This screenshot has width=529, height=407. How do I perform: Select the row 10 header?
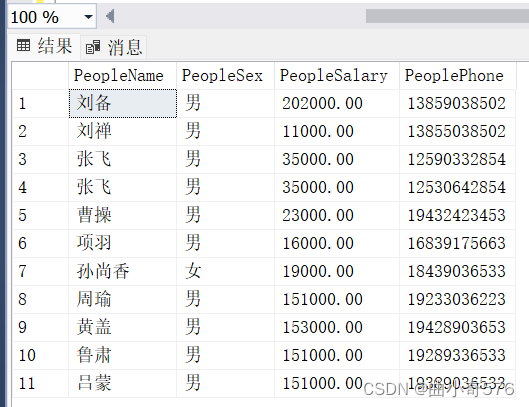click(40, 356)
